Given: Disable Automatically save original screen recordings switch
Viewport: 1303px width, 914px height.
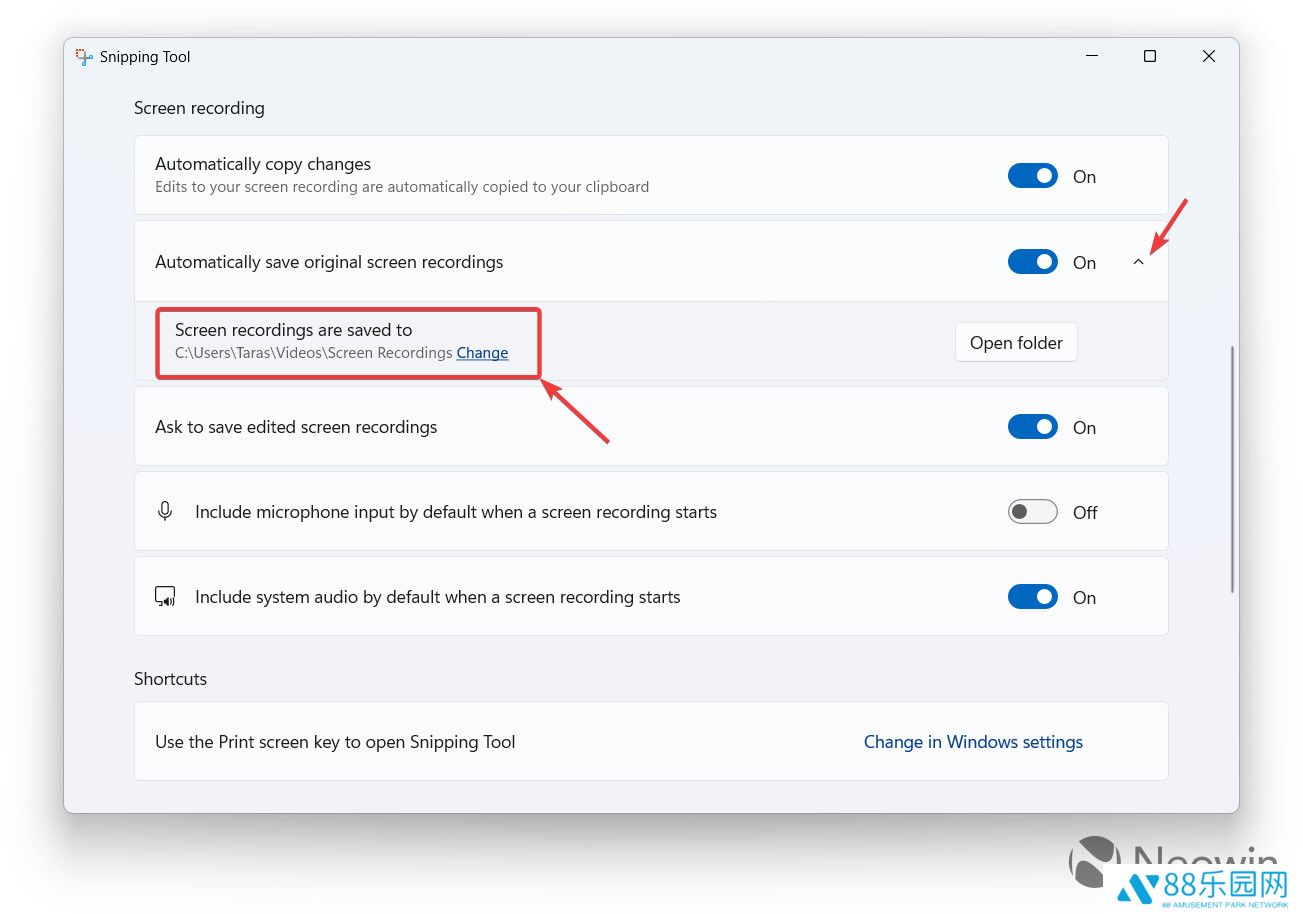Looking at the screenshot, I should click(x=1032, y=262).
